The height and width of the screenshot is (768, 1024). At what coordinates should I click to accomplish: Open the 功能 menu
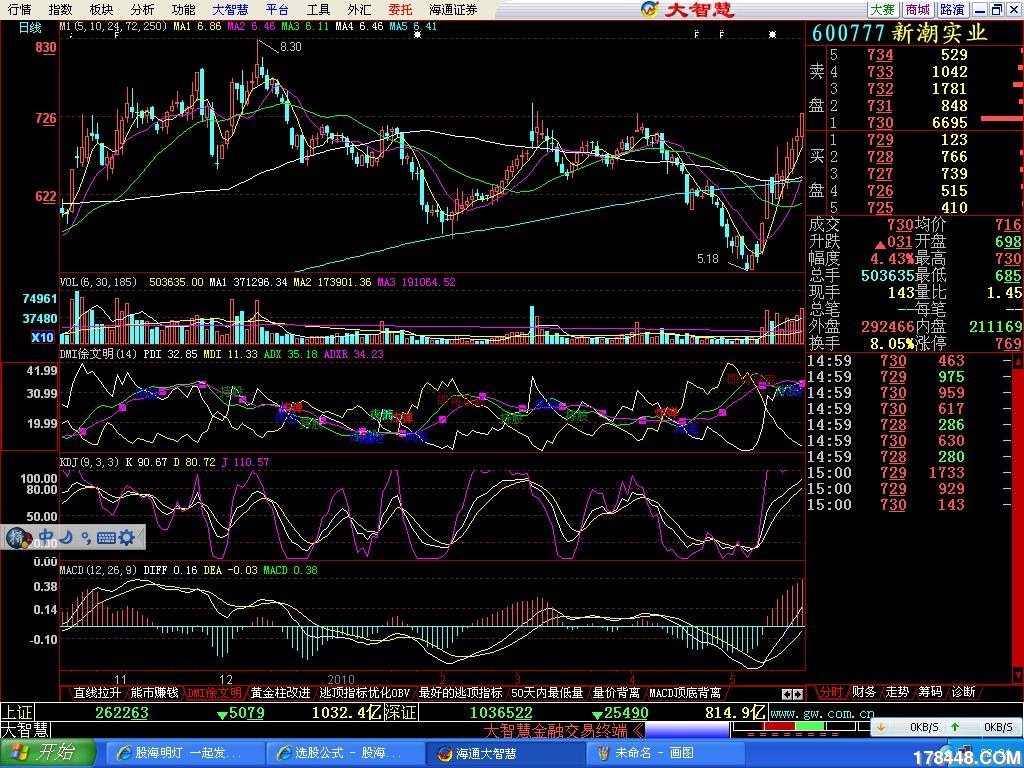click(x=183, y=10)
